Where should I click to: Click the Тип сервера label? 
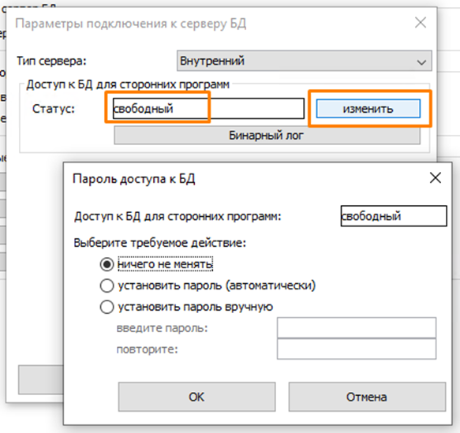[x=52, y=61]
